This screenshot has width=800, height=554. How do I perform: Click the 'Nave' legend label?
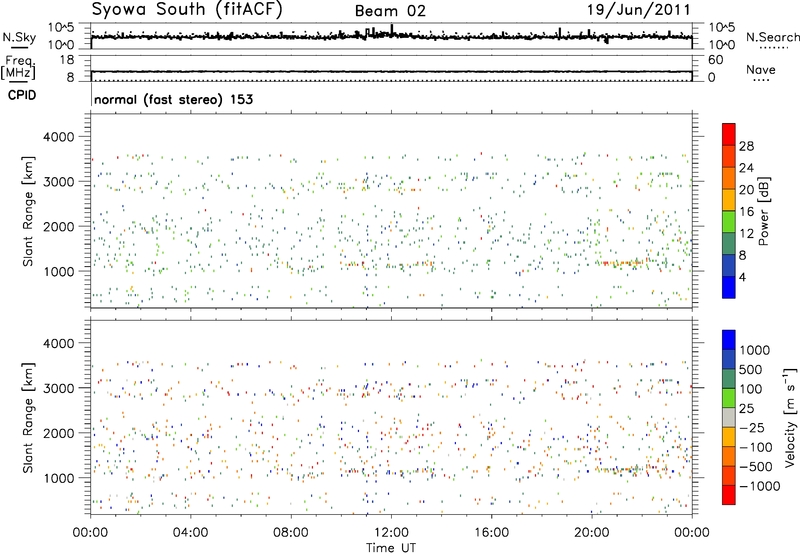(x=761, y=69)
